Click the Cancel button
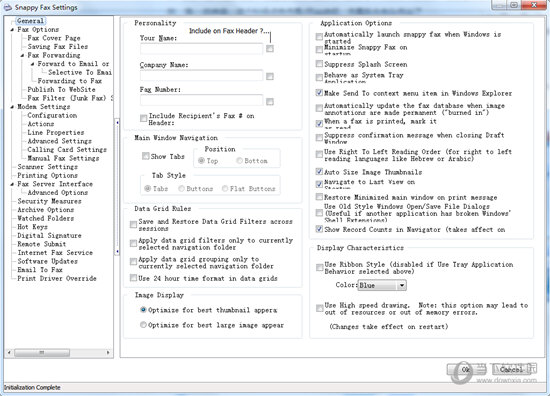Screen dimensions: 550x396 click(511, 370)
